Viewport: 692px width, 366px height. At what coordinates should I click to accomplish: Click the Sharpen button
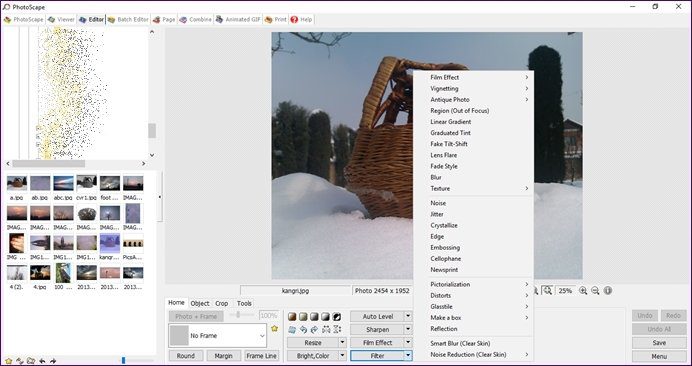378,329
